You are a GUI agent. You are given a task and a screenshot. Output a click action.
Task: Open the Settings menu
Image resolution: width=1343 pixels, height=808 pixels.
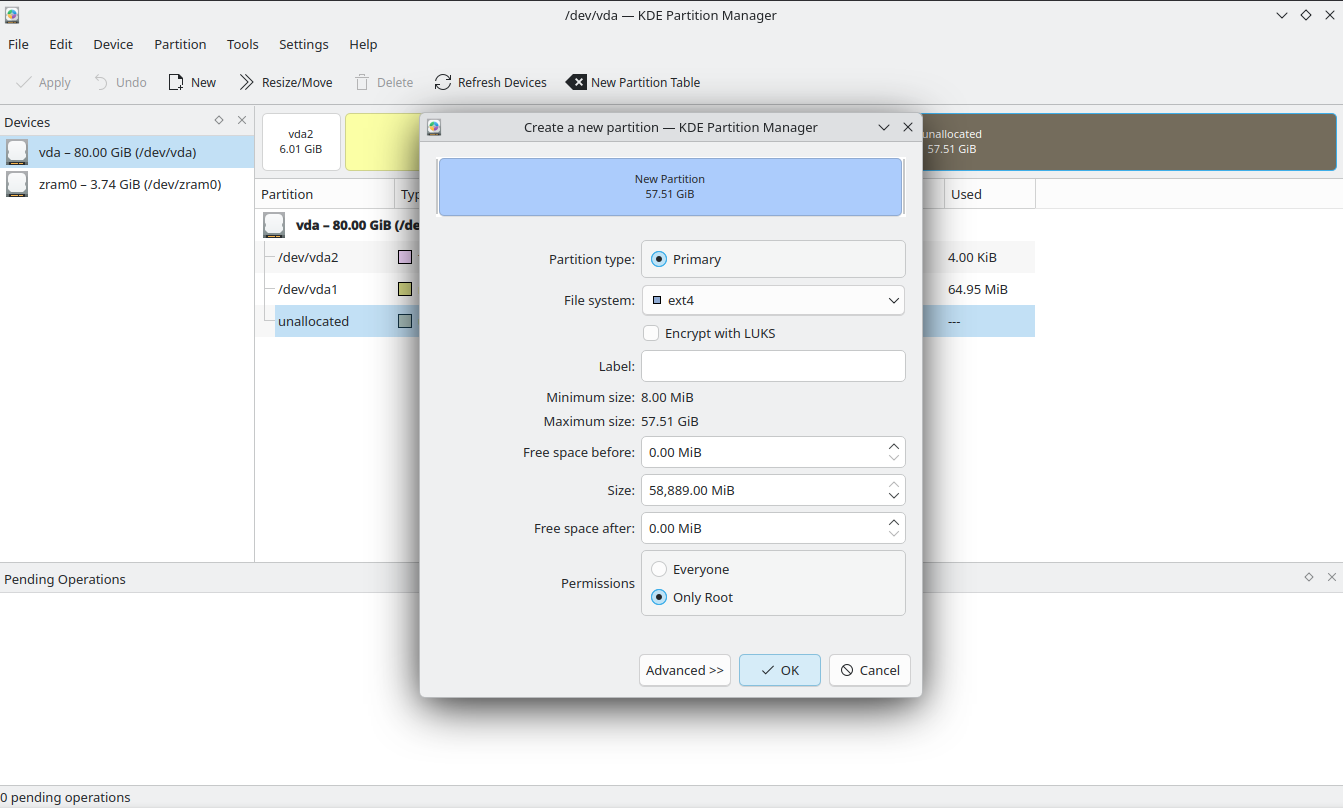pos(303,44)
